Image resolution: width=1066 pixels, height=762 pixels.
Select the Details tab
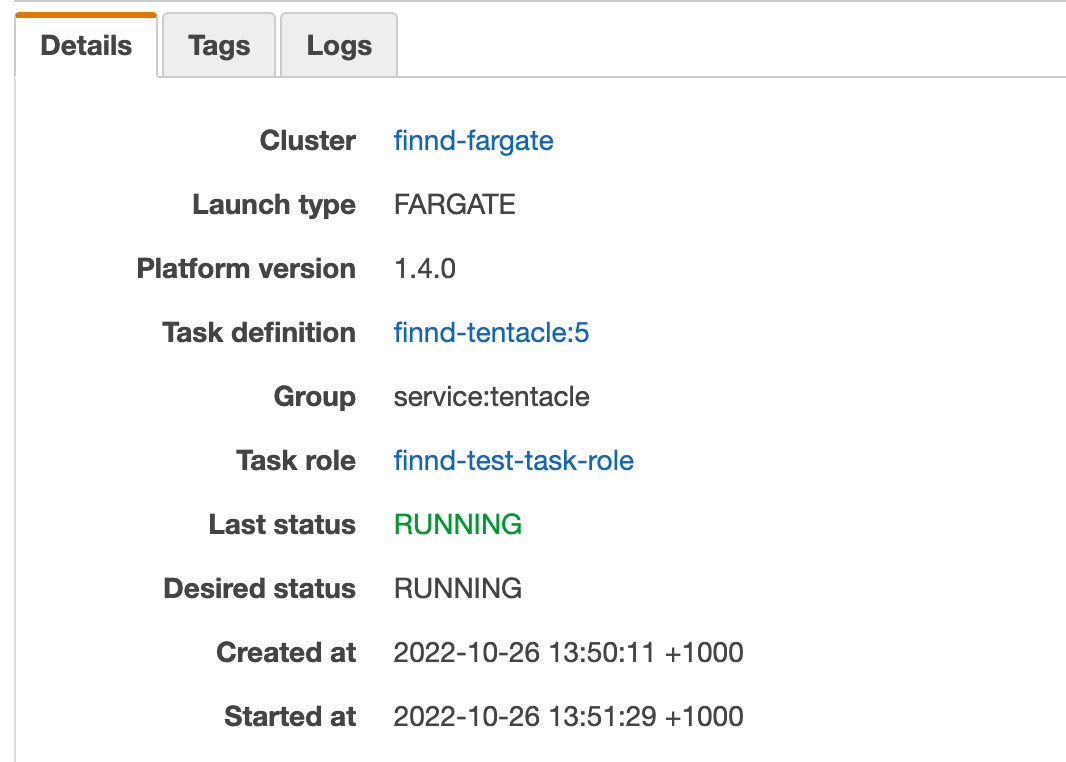click(84, 44)
